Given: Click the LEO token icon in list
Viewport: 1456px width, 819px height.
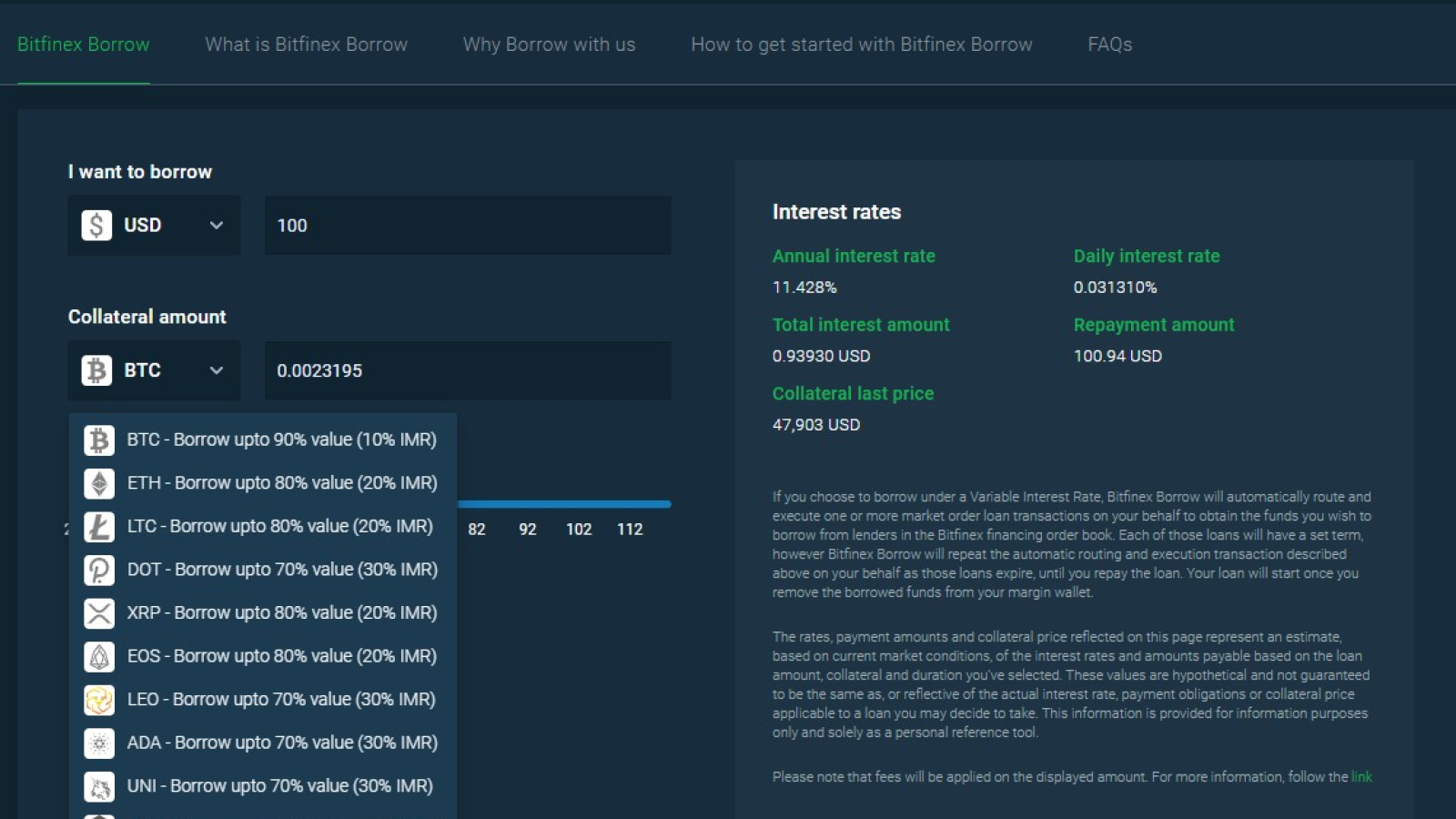Looking at the screenshot, I should tap(99, 700).
